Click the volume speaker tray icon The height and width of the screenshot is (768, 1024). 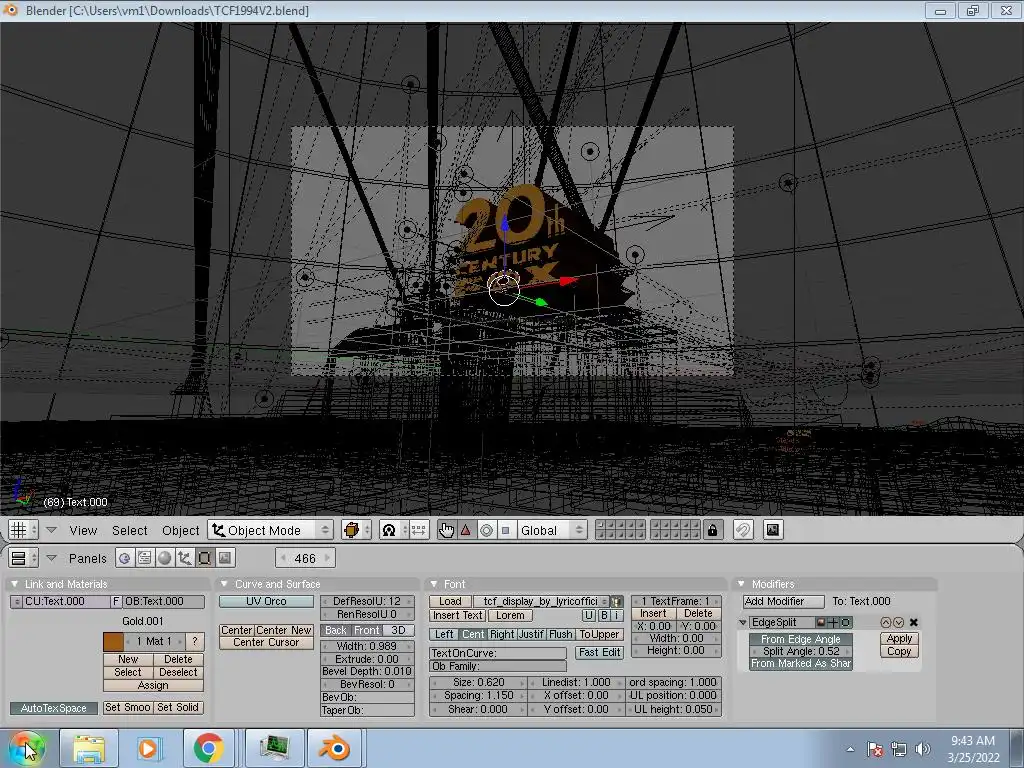point(922,749)
